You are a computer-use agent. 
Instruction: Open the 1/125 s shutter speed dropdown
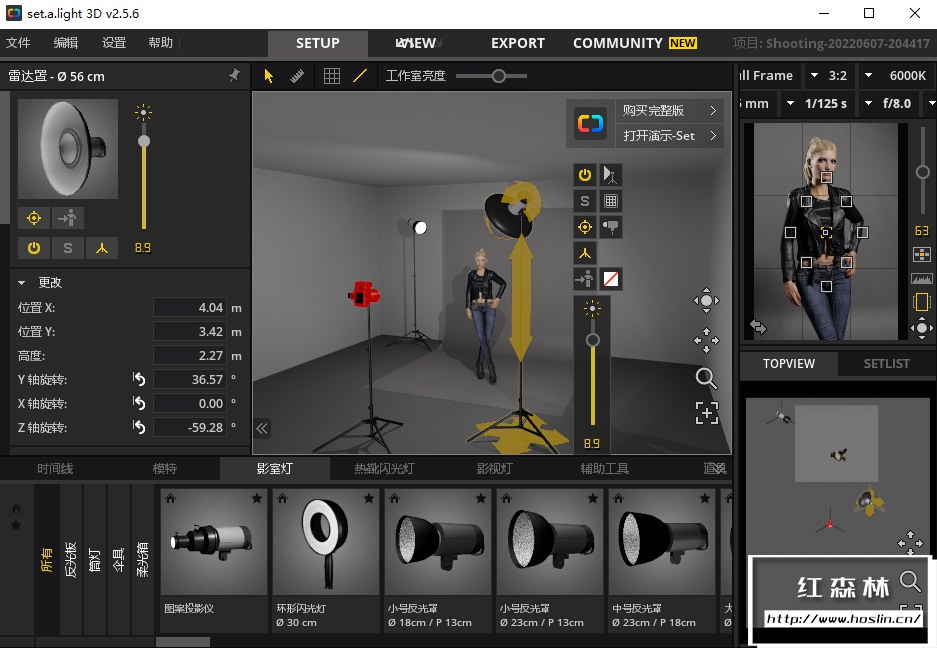817,103
